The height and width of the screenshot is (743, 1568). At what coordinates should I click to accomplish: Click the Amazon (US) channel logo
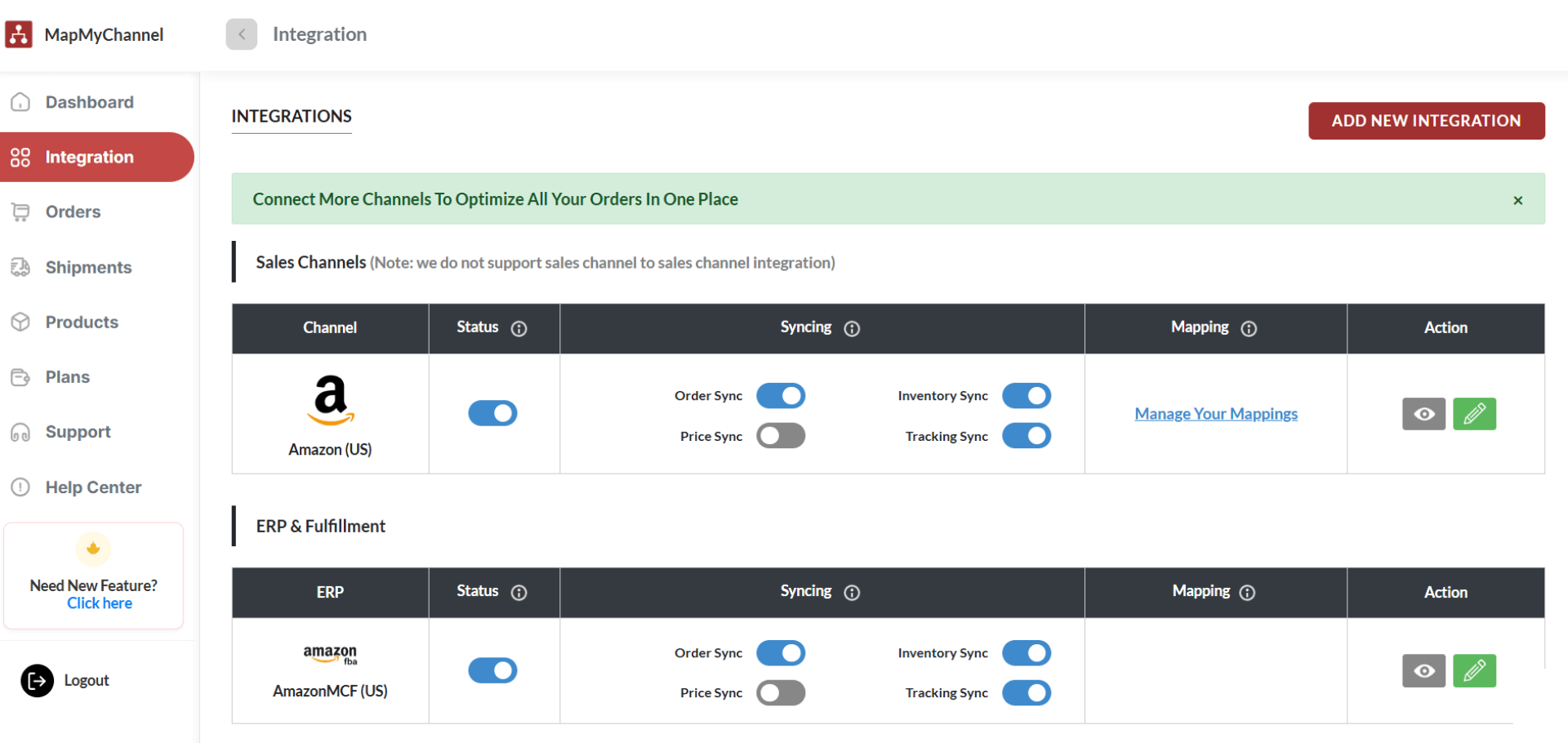point(331,400)
